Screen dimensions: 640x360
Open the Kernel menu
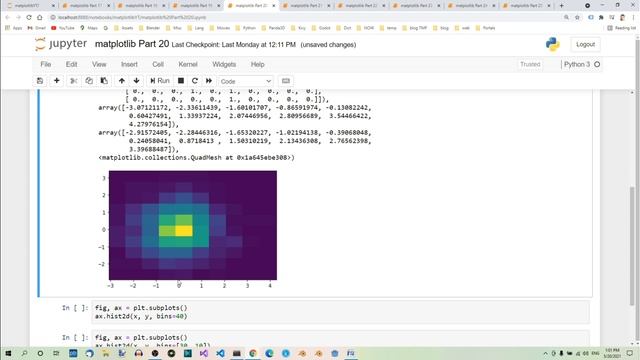coord(188,64)
